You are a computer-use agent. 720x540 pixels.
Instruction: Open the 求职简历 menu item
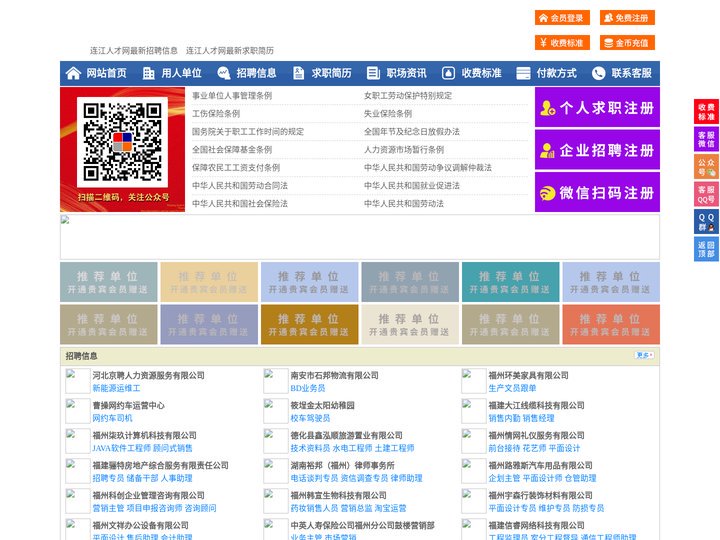[x=332, y=73]
